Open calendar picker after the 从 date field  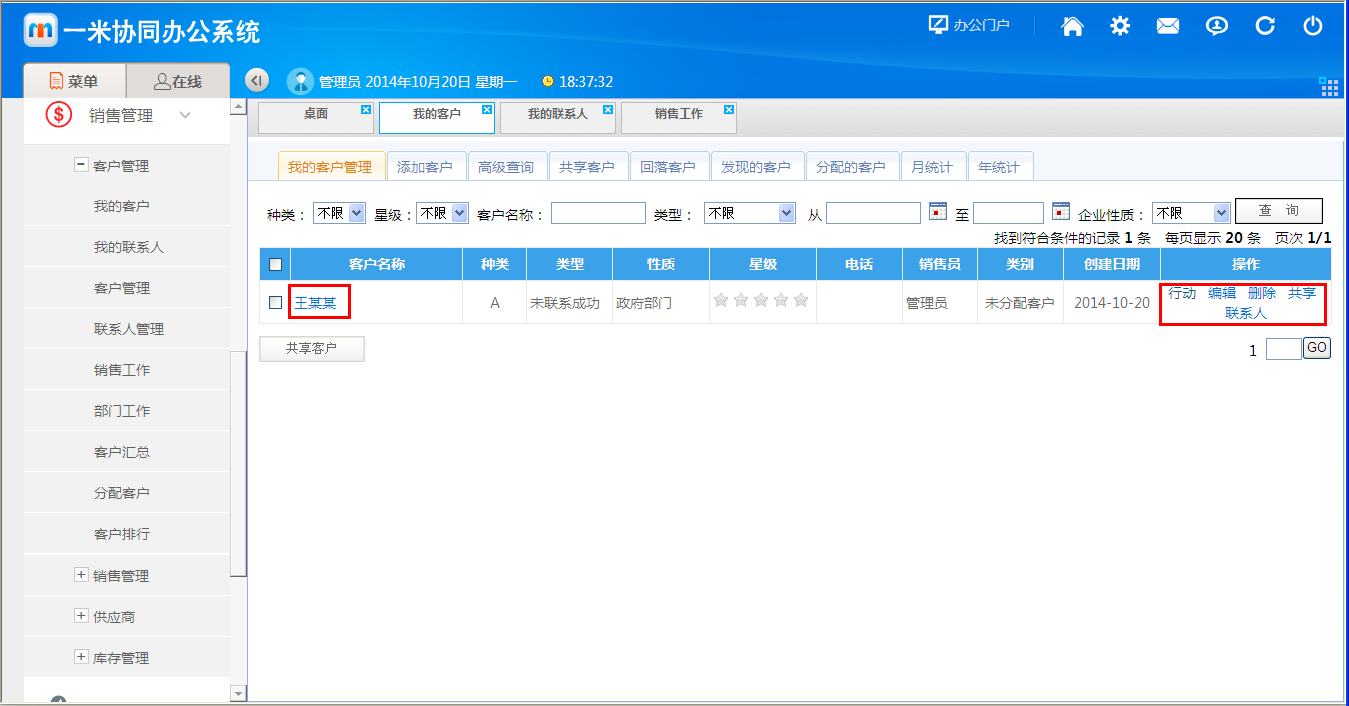(x=938, y=211)
